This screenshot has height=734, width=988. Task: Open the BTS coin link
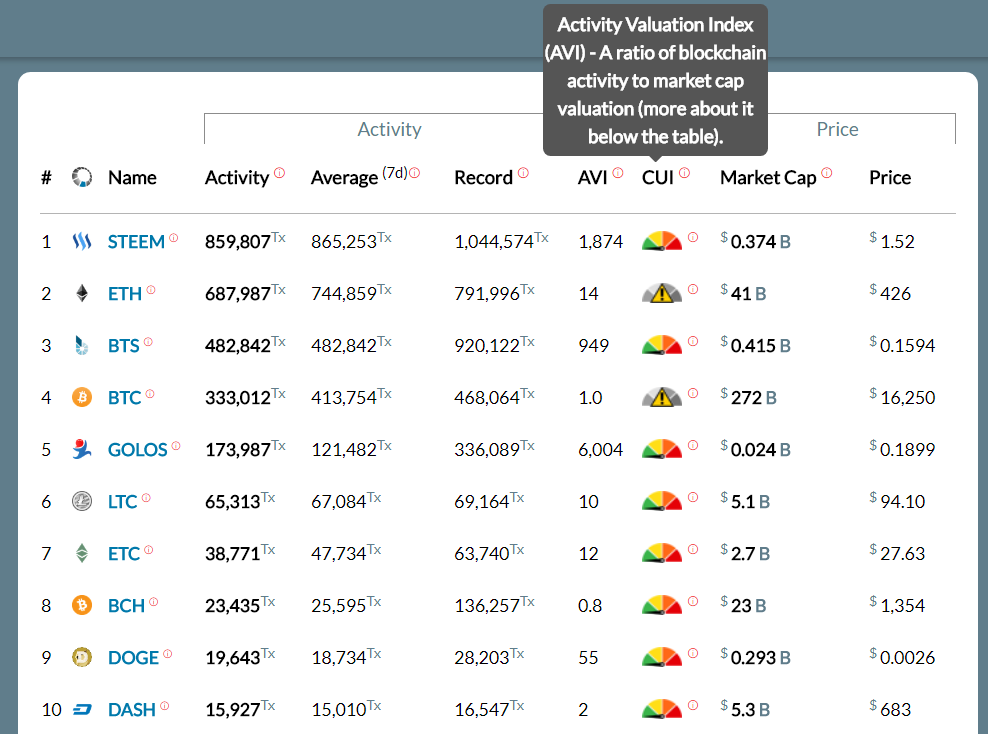[124, 346]
